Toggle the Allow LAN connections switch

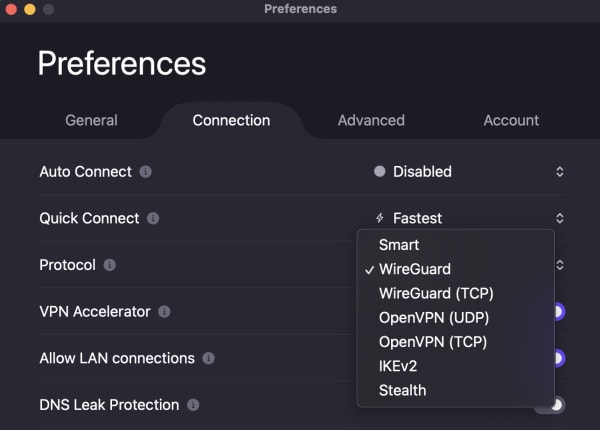pos(558,358)
